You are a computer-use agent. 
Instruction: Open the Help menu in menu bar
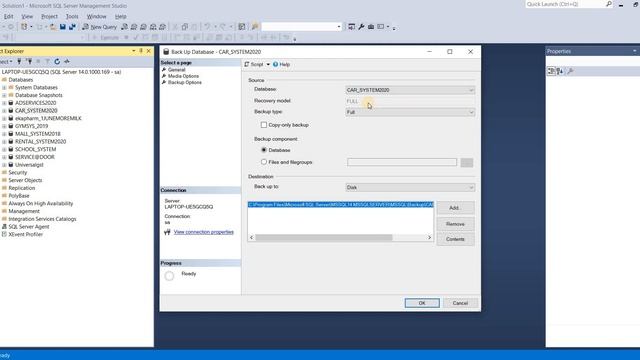(x=120, y=16)
